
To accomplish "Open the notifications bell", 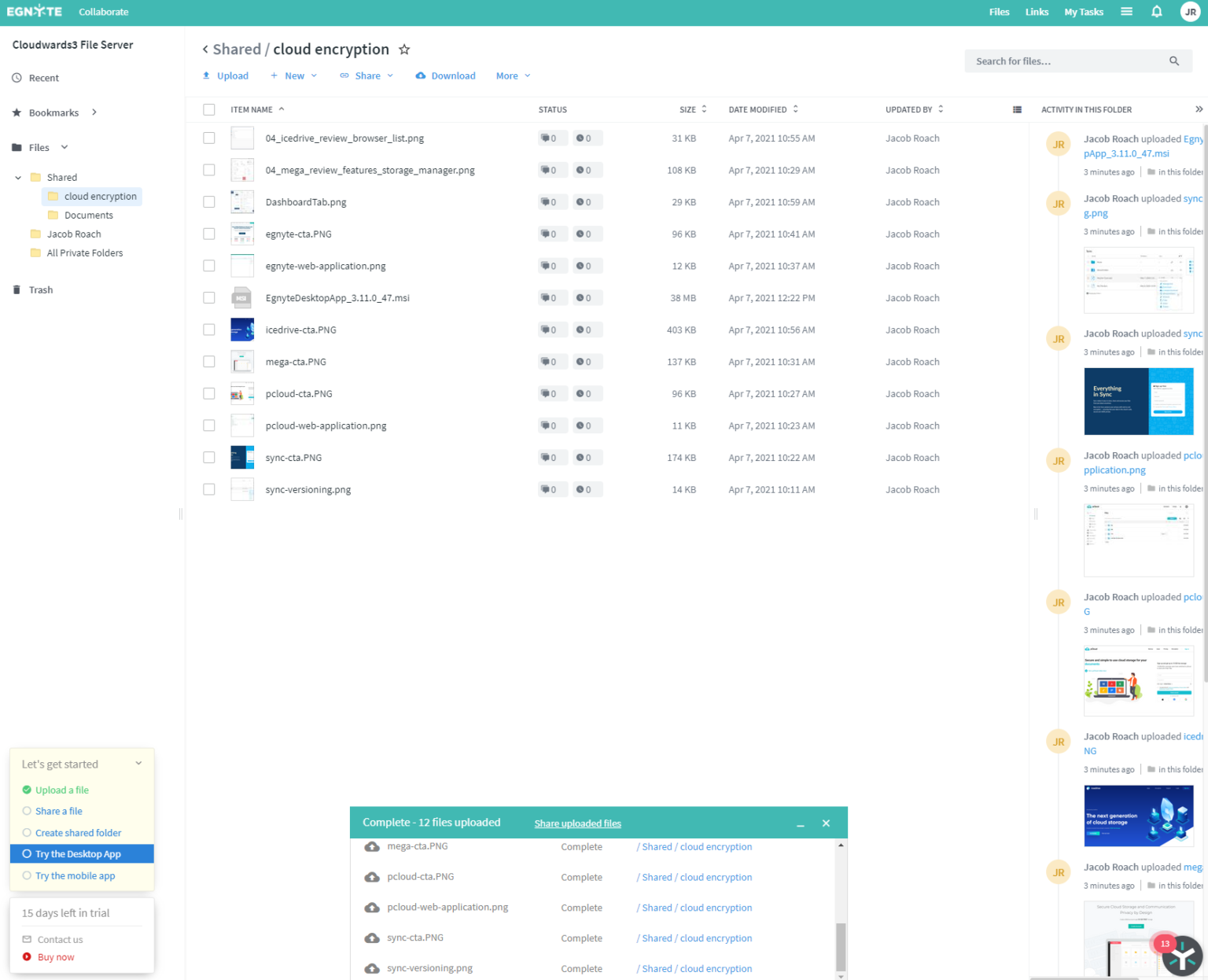I will (x=1156, y=12).
